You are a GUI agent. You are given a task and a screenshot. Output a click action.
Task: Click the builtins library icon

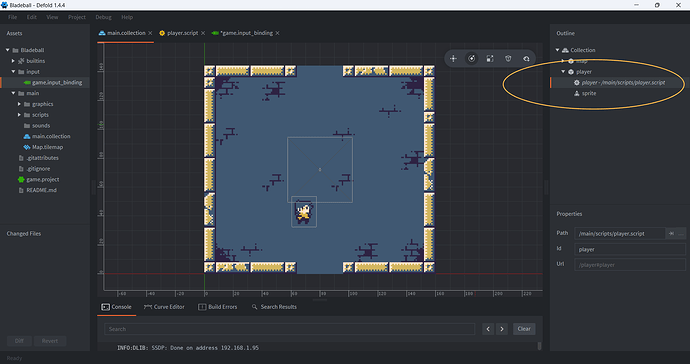click(x=21, y=61)
